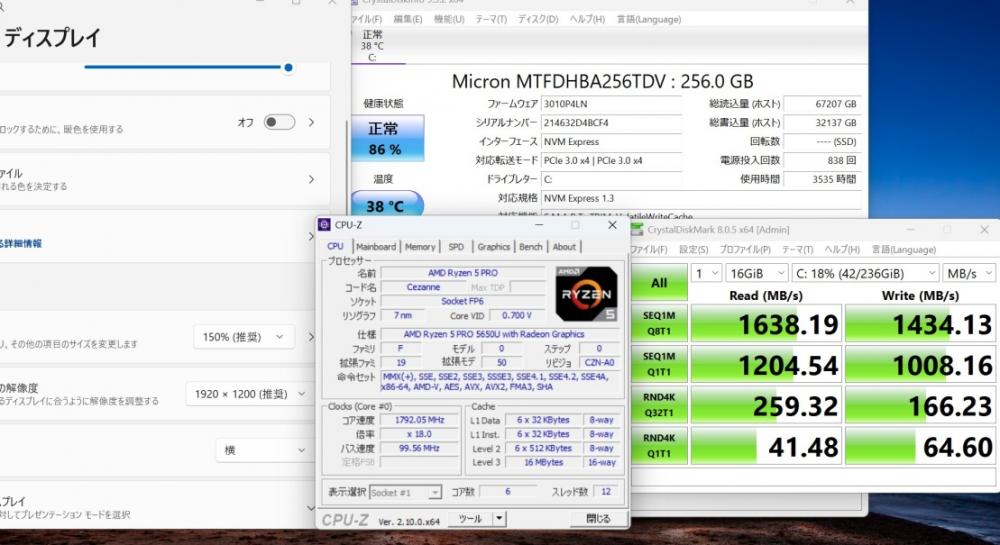This screenshot has width=1000, height=545.
Task: Open 機能(U) menu in CrystalDiskInfo
Action: coord(449,19)
